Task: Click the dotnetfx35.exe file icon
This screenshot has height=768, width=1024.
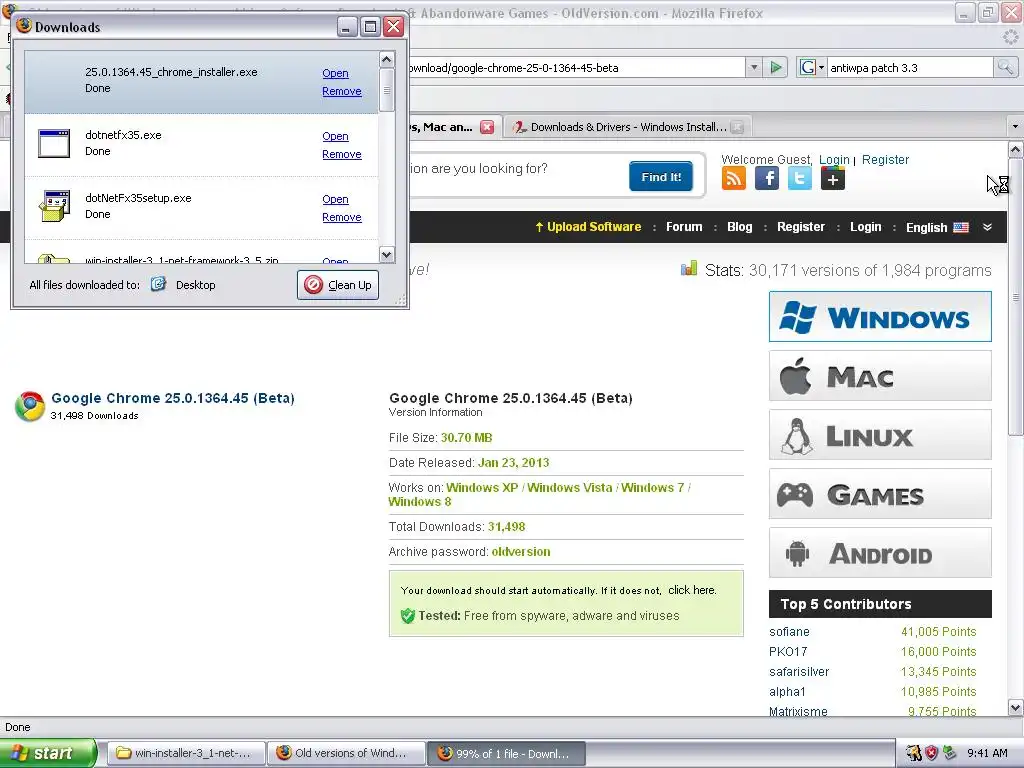Action: pyautogui.click(x=54, y=143)
